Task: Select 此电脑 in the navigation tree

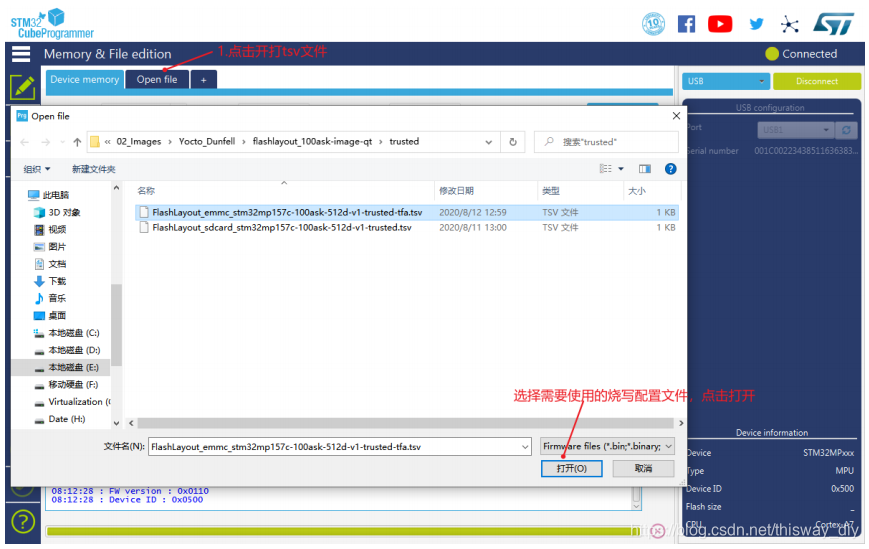Action: (49, 195)
